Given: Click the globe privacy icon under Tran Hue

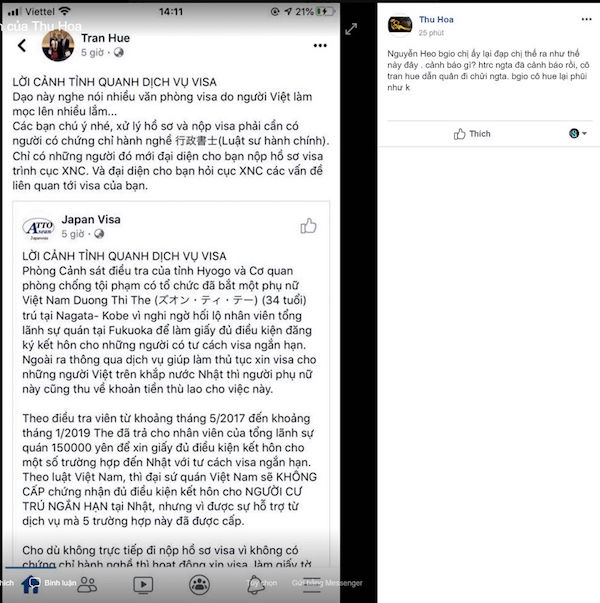Looking at the screenshot, I should point(118,52).
